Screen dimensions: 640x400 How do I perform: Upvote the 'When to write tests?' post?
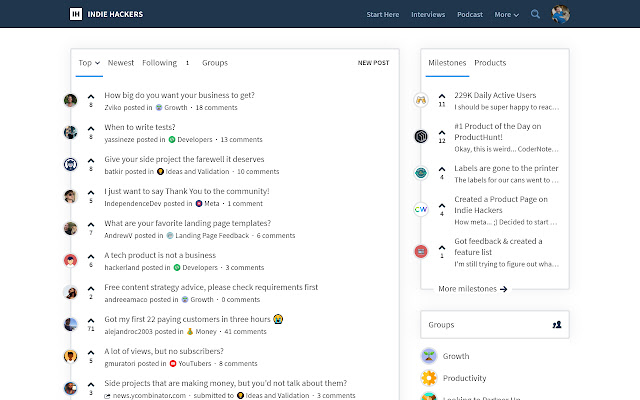click(x=91, y=129)
